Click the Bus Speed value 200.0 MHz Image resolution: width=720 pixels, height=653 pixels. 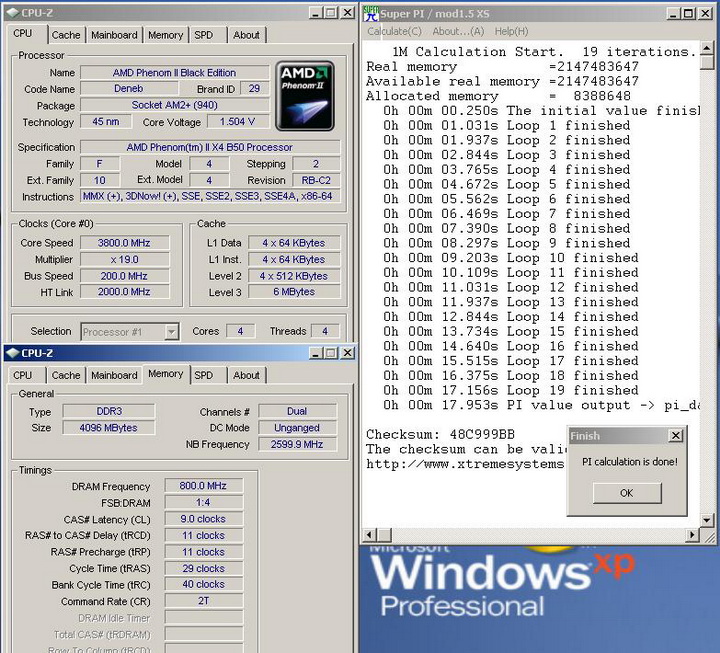coord(124,276)
